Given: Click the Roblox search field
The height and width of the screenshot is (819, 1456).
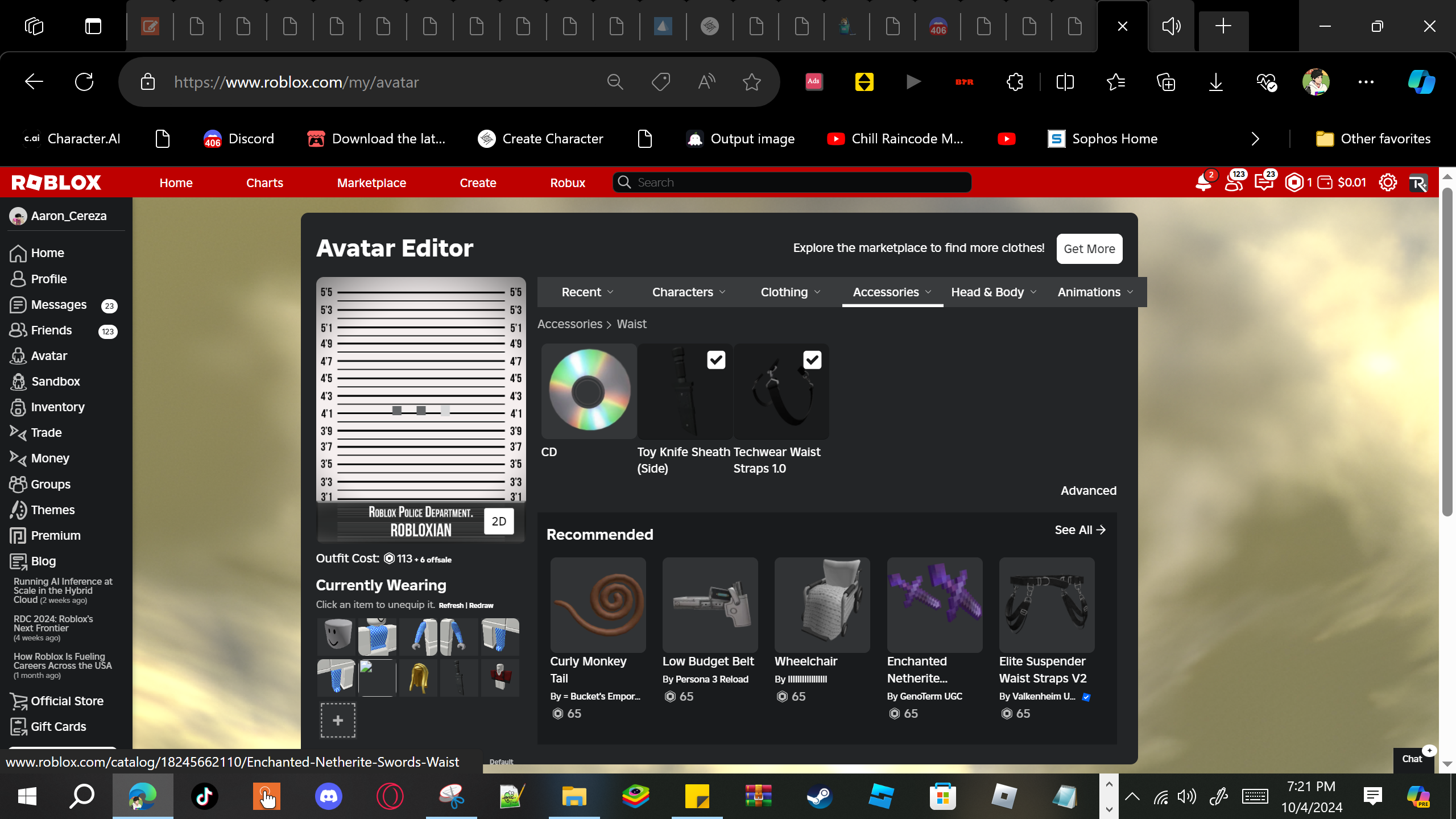Looking at the screenshot, I should [792, 182].
